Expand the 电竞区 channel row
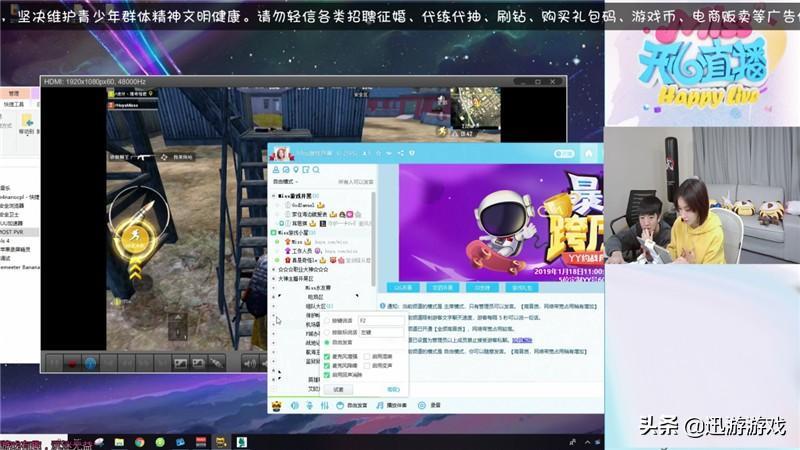Image resolution: width=800 pixels, height=450 pixels. coord(274,297)
